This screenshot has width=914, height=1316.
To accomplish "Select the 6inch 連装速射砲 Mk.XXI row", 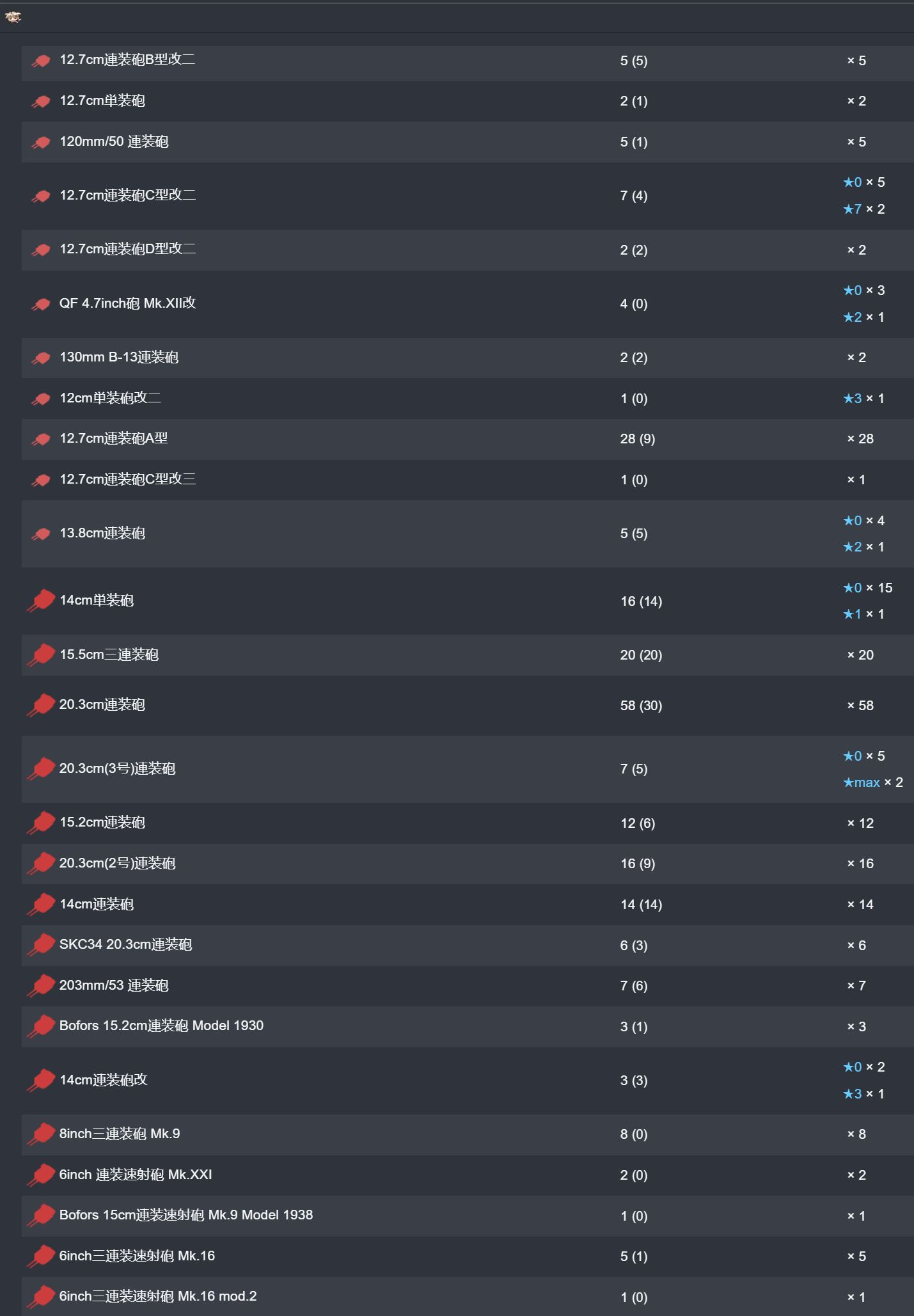I will click(x=468, y=1175).
